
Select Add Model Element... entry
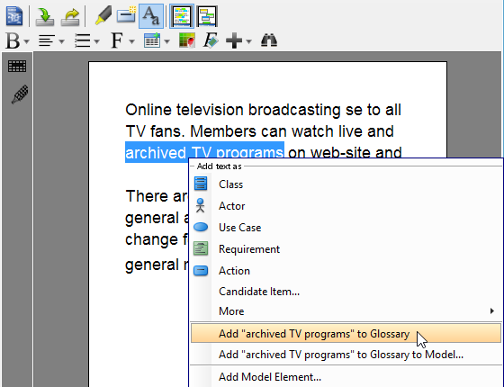(x=346, y=377)
